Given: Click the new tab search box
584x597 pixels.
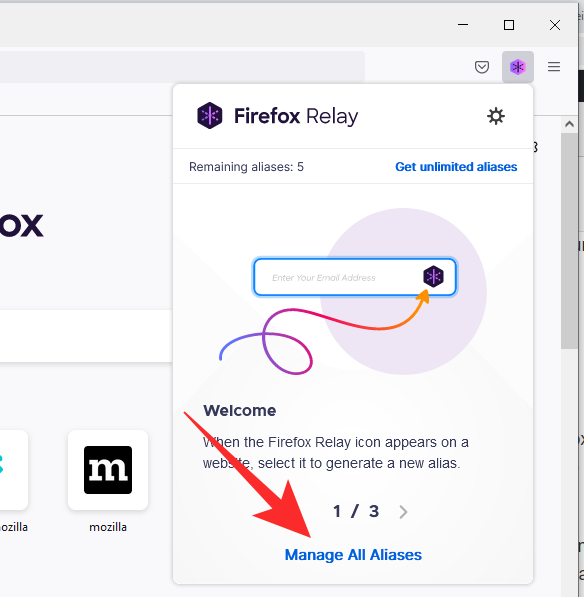Looking at the screenshot, I should click(86, 335).
